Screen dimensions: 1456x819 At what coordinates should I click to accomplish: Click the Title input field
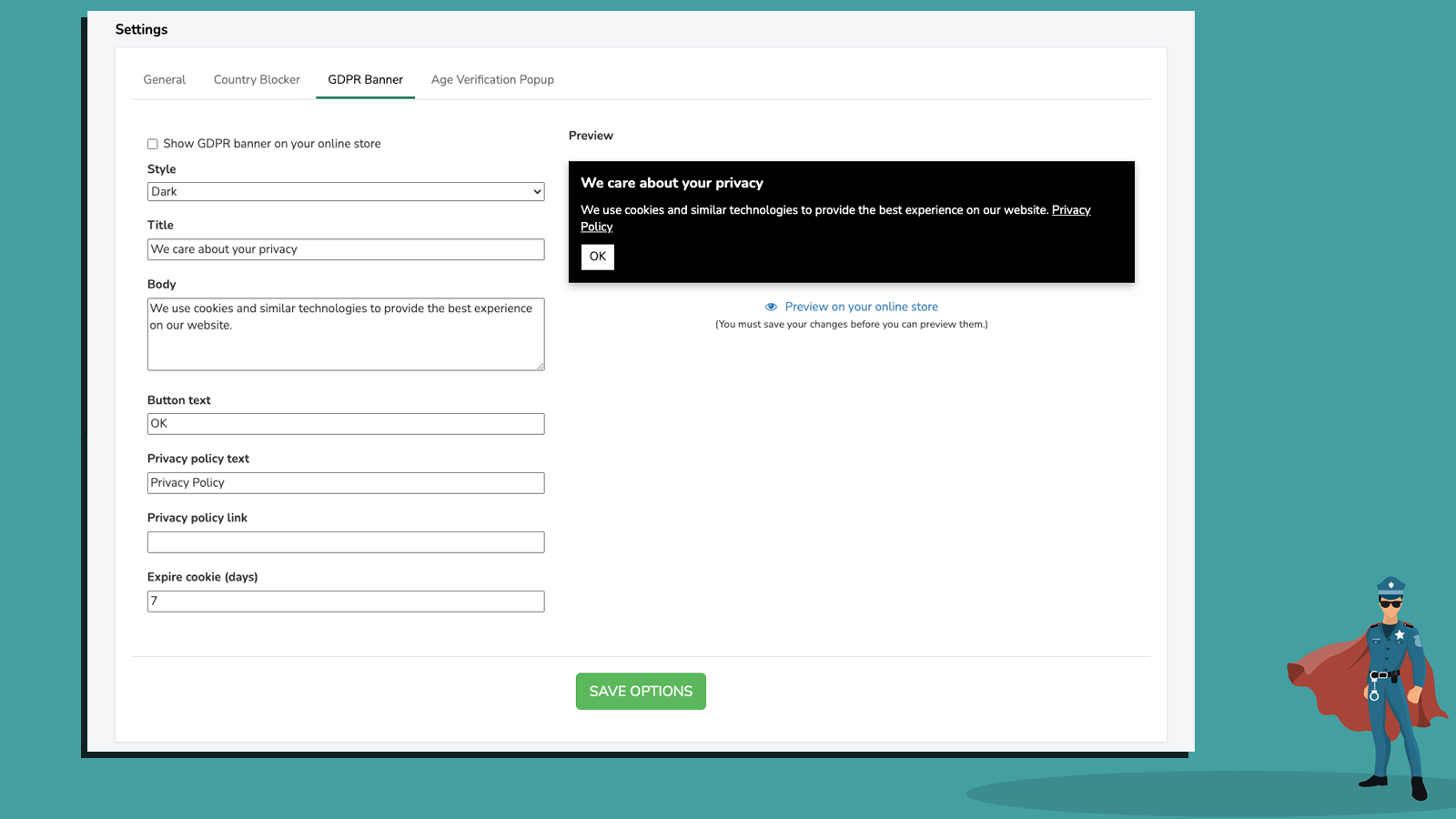point(346,248)
